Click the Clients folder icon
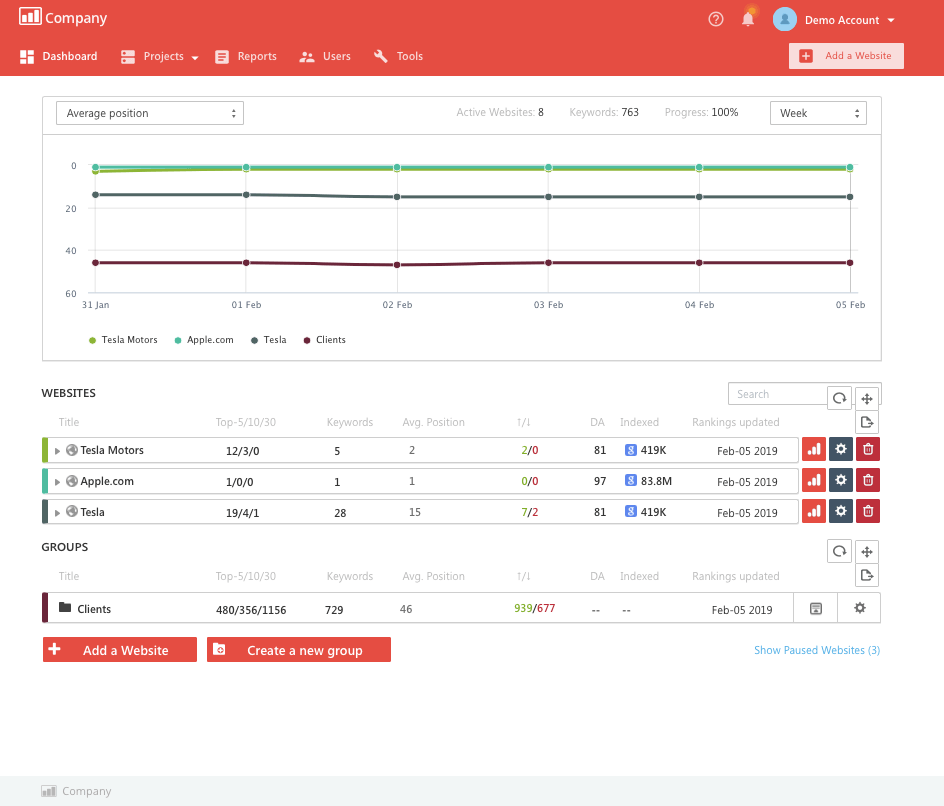The image size is (944, 806). coord(65,607)
